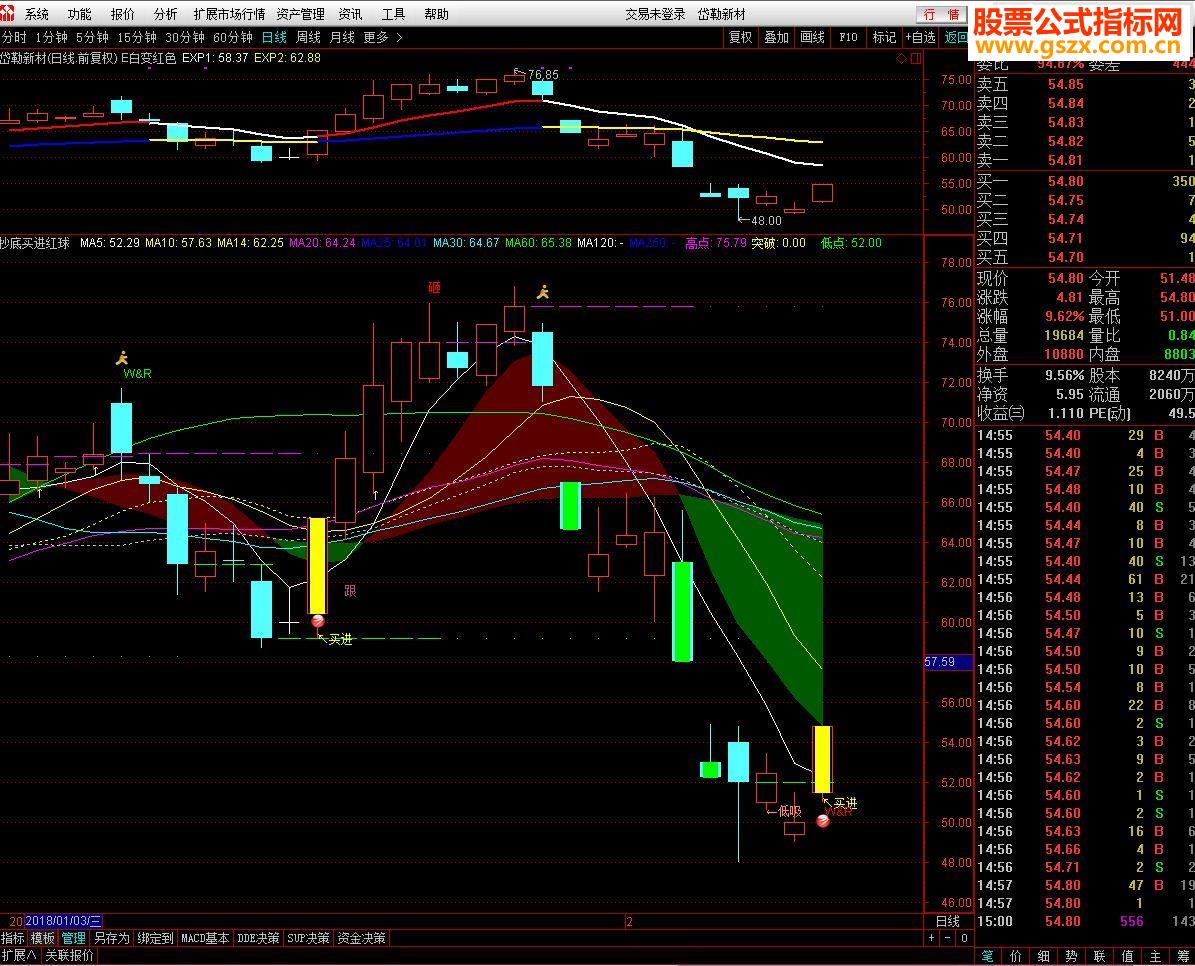The height and width of the screenshot is (966, 1195).
Task: Click the red ball marker near 50.00
Action: (823, 820)
